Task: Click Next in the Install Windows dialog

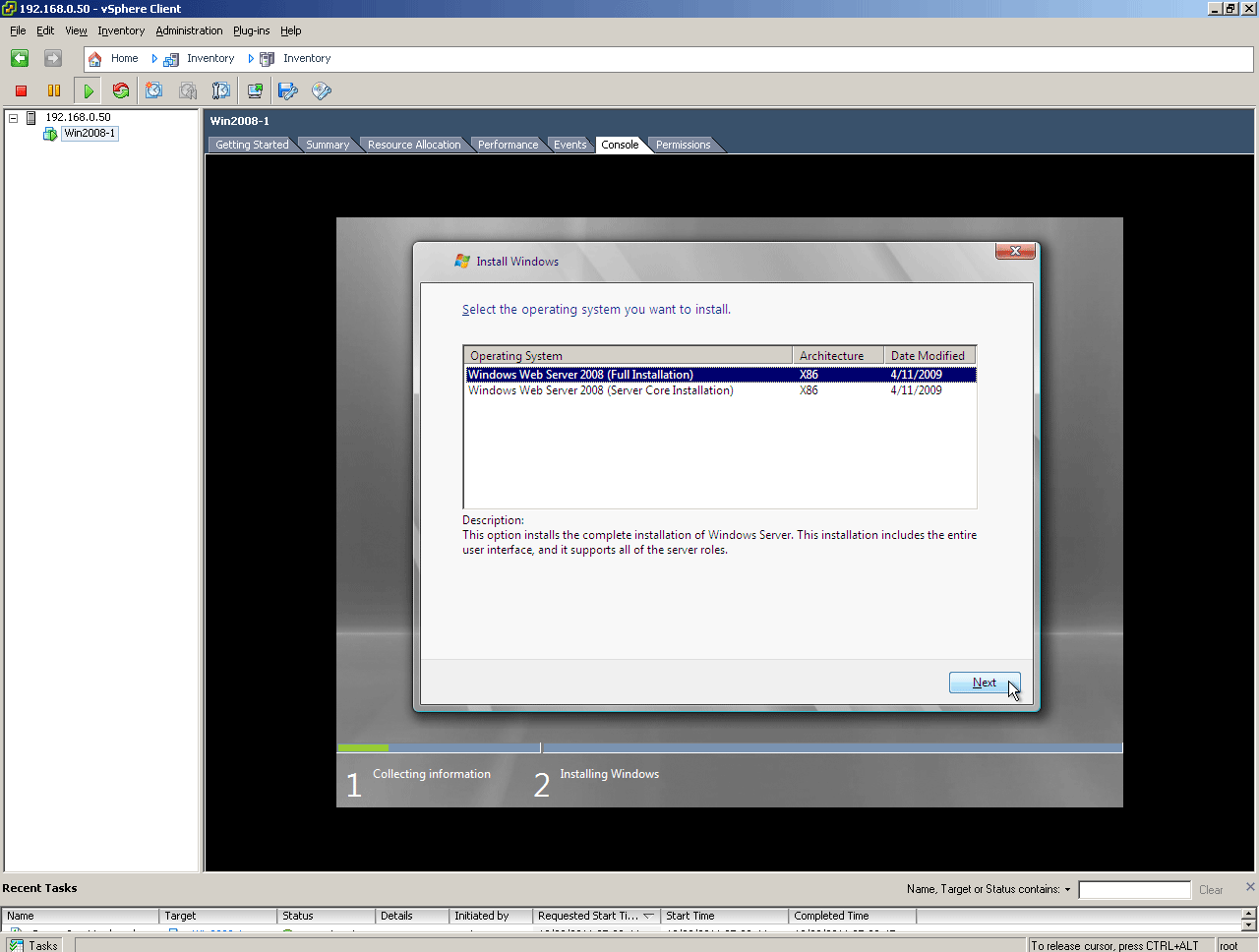Action: tap(985, 683)
